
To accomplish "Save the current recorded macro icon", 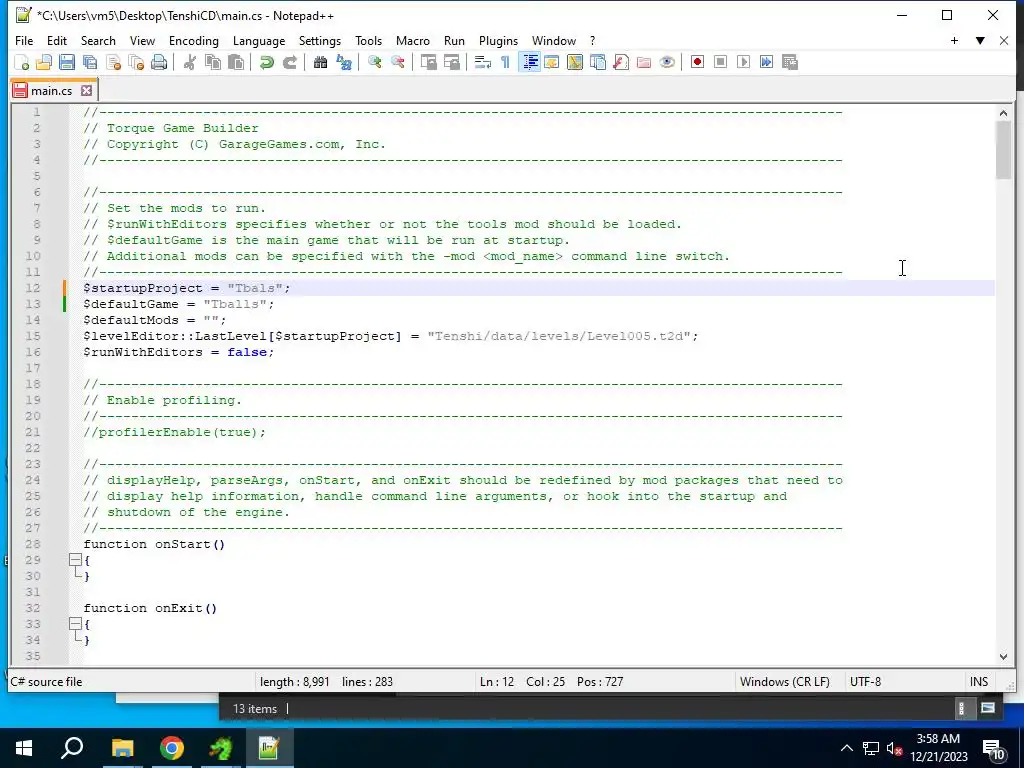I will 790,62.
